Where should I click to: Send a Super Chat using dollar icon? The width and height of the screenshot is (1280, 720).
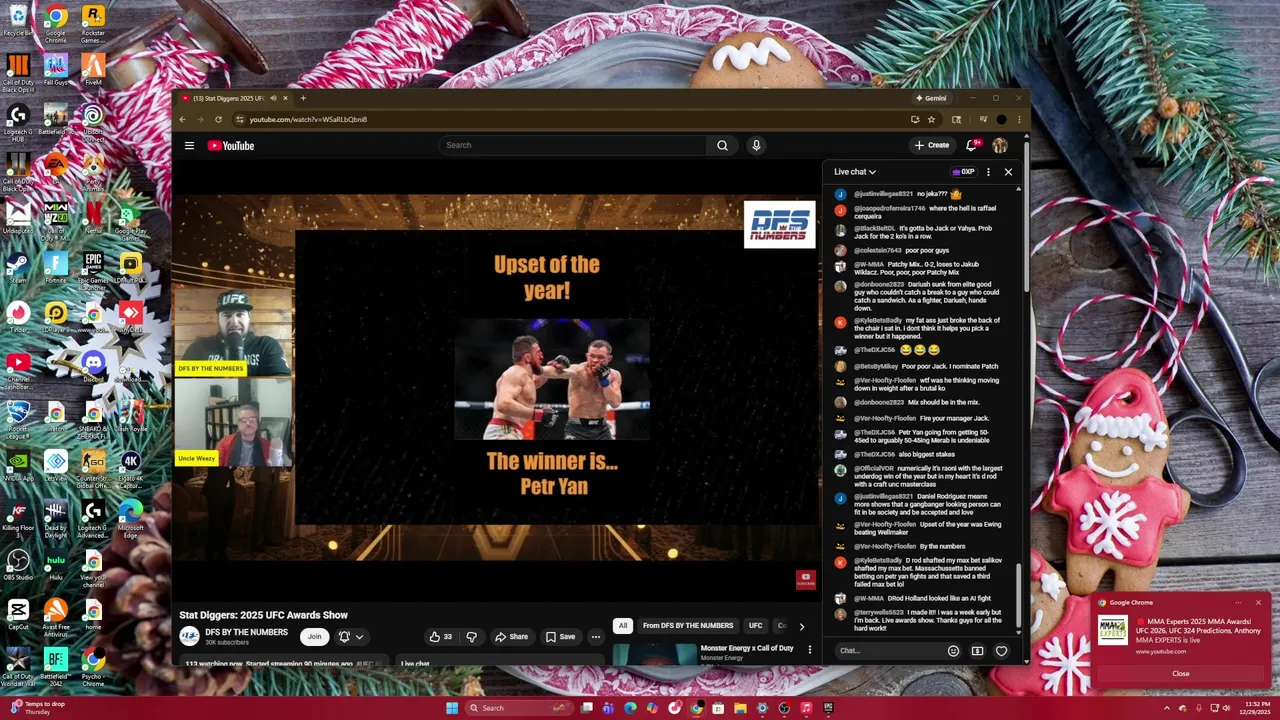point(977,651)
